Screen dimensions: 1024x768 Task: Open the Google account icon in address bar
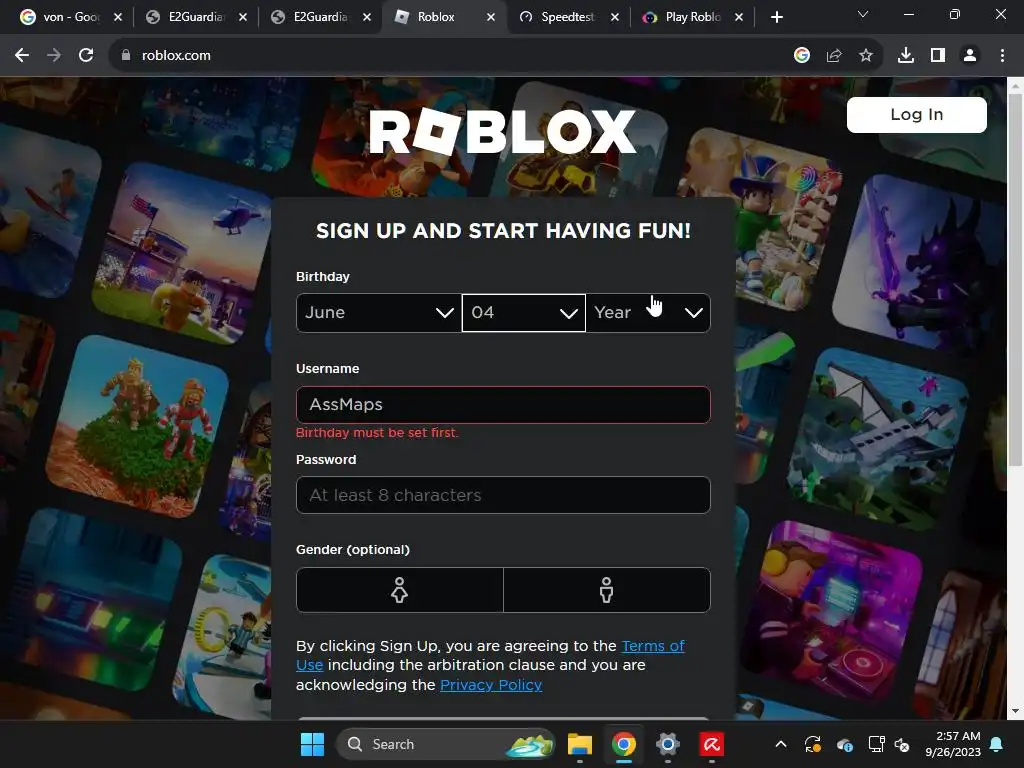[x=802, y=56]
